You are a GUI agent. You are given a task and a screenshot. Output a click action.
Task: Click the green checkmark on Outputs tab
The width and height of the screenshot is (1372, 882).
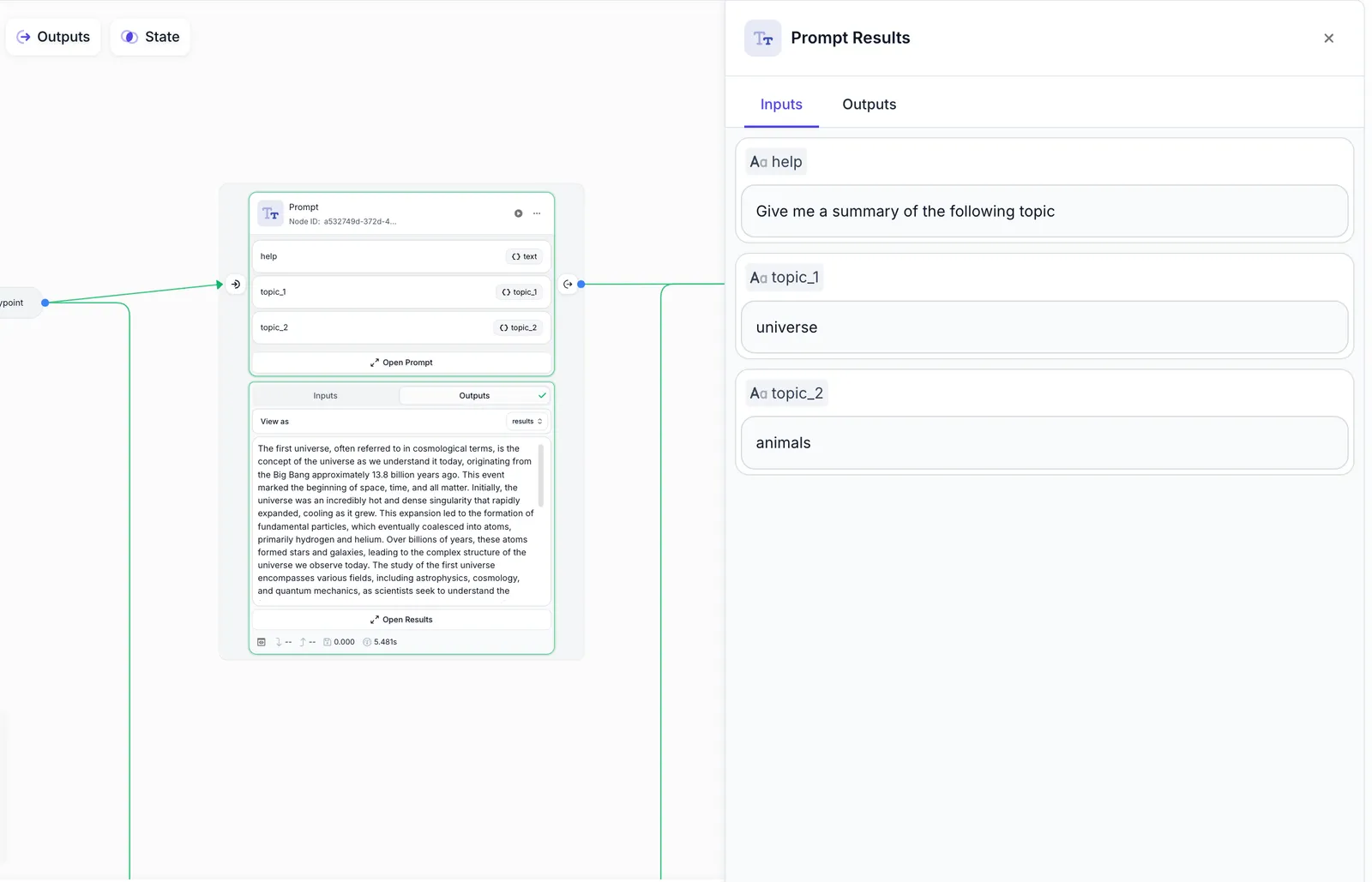tap(542, 396)
